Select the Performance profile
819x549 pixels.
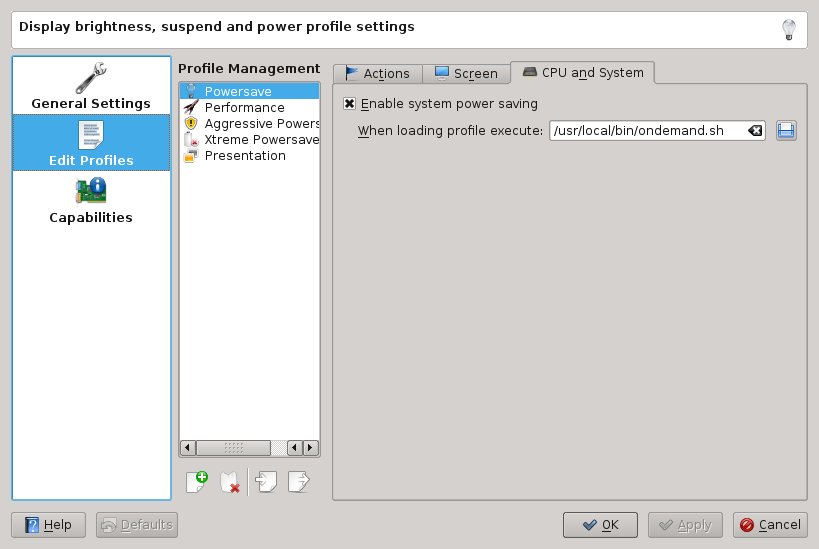tap(244, 107)
